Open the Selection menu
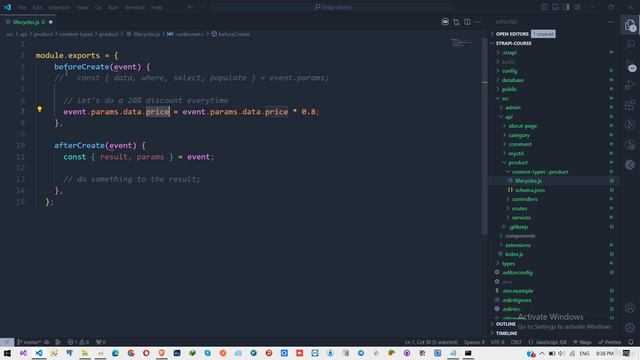Screen dimensions: 640x360 click(59, 7)
